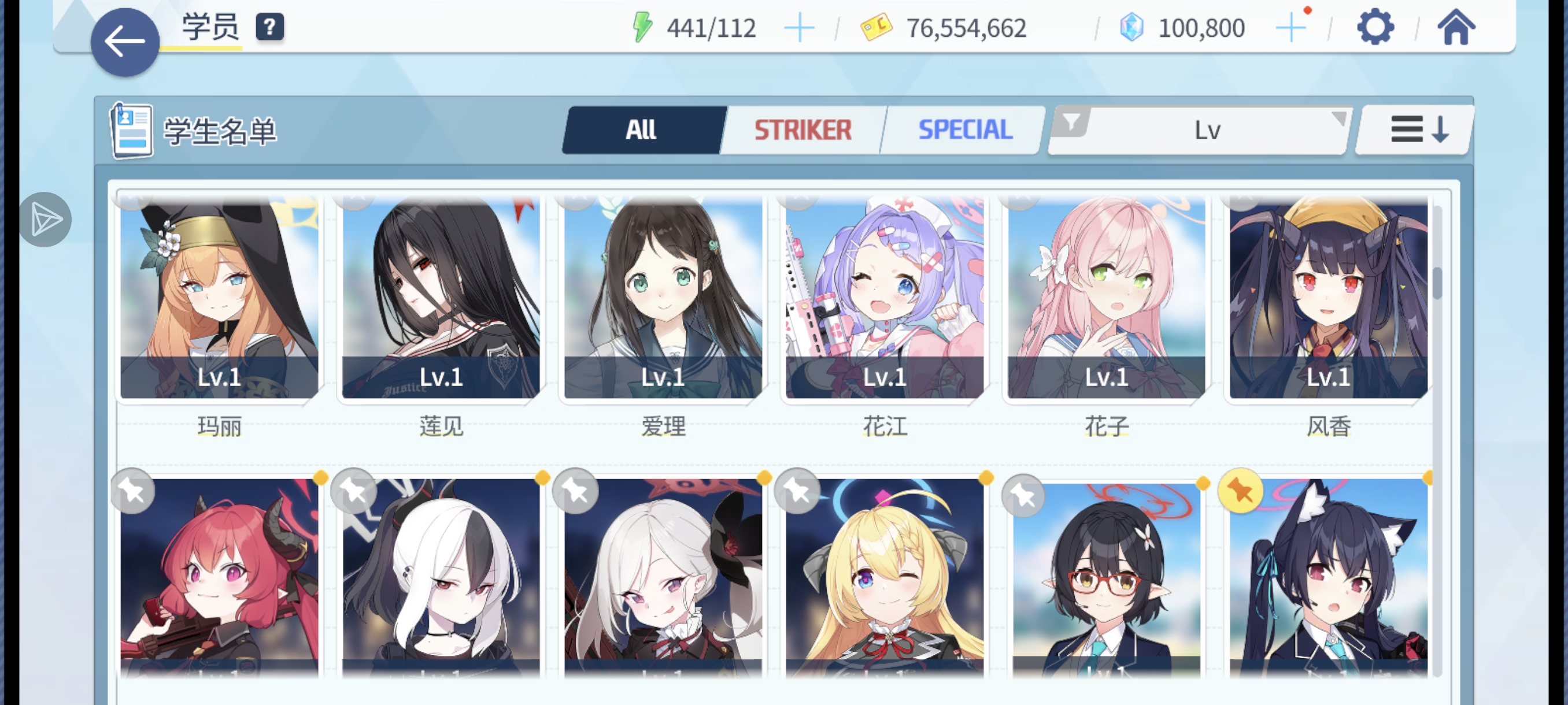Select the All tab
1568x705 pixels.
(642, 129)
